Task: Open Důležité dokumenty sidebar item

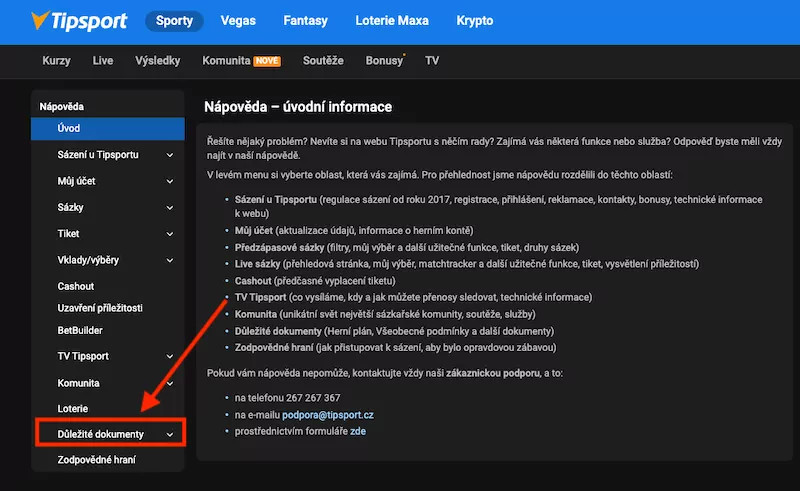Action: coord(101,434)
